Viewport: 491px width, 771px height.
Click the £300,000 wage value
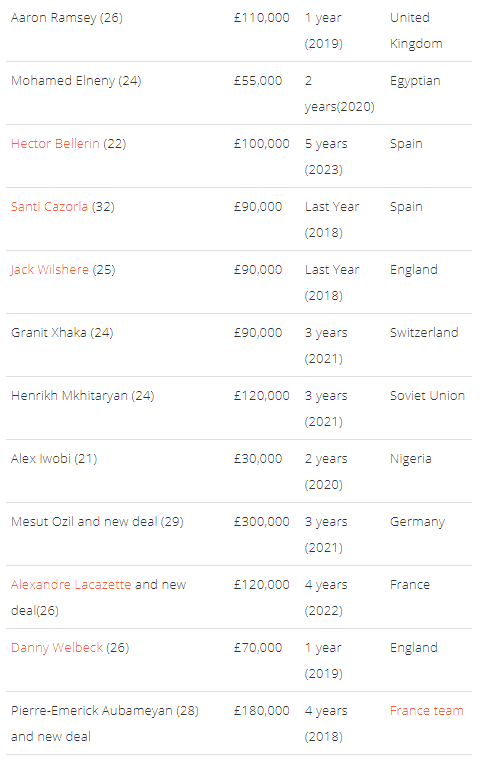click(261, 521)
